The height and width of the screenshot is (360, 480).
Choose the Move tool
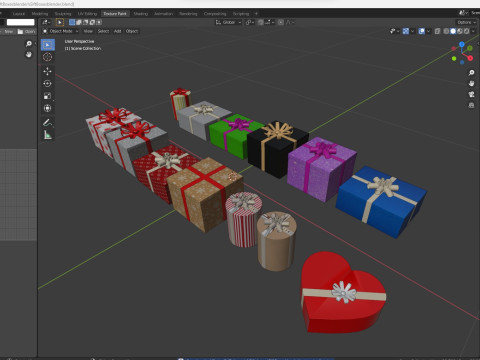click(x=47, y=71)
